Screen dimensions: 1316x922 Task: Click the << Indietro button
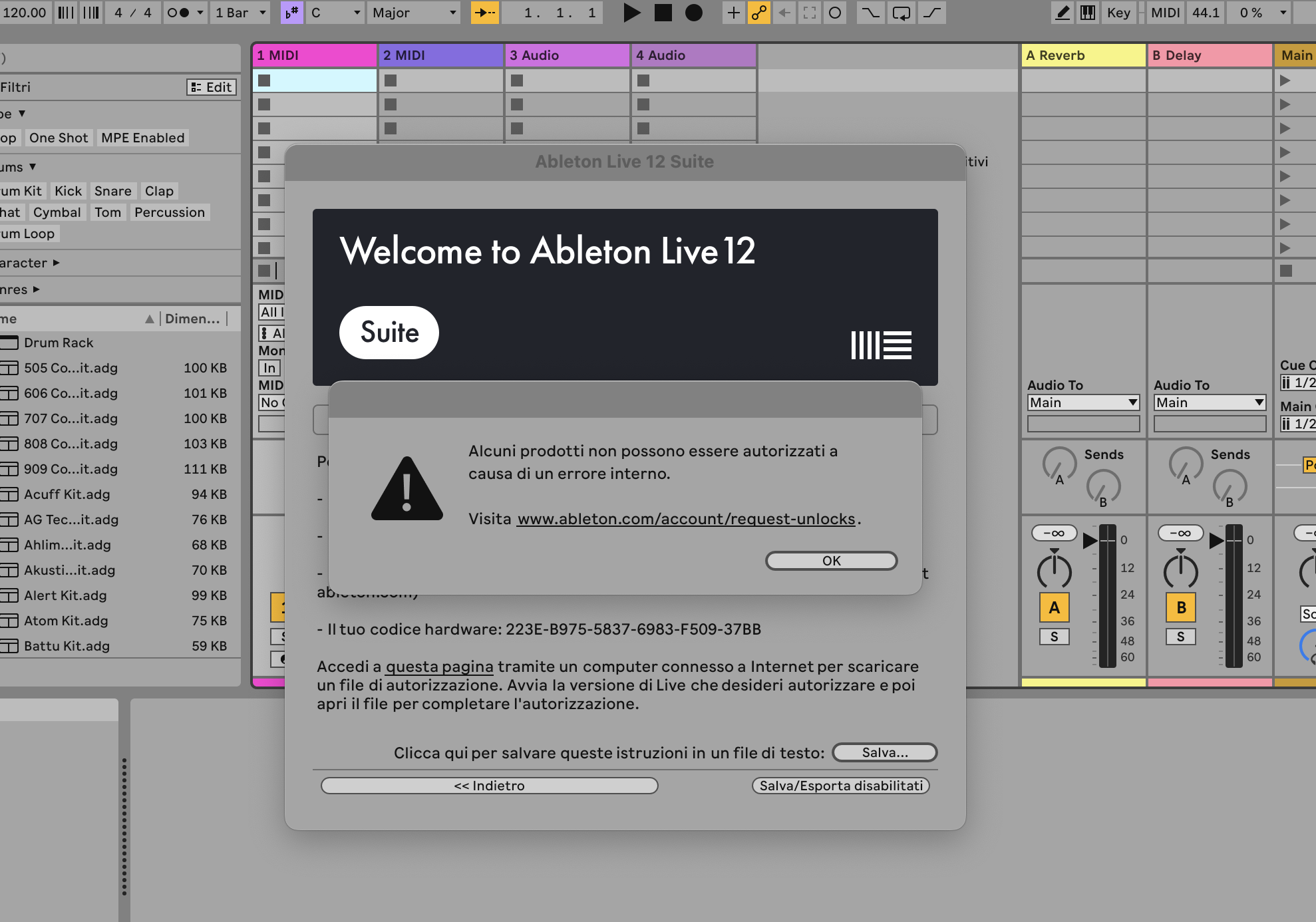pyautogui.click(x=489, y=786)
